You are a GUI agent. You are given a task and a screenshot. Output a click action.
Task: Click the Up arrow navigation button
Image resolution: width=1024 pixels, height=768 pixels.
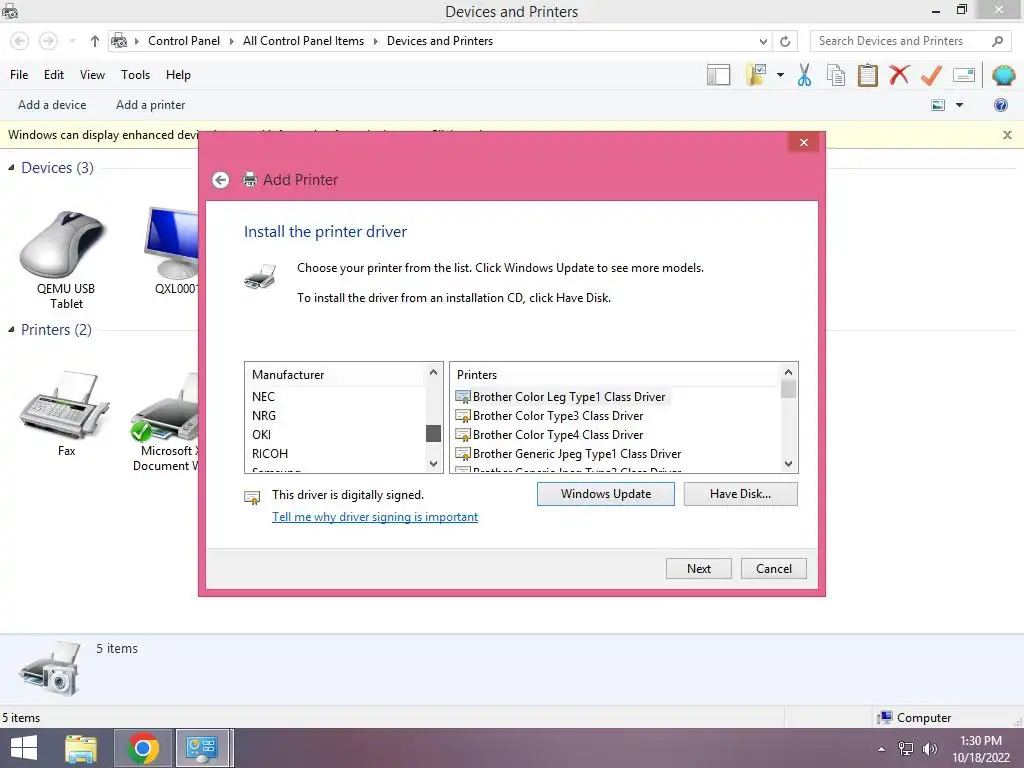tap(95, 41)
